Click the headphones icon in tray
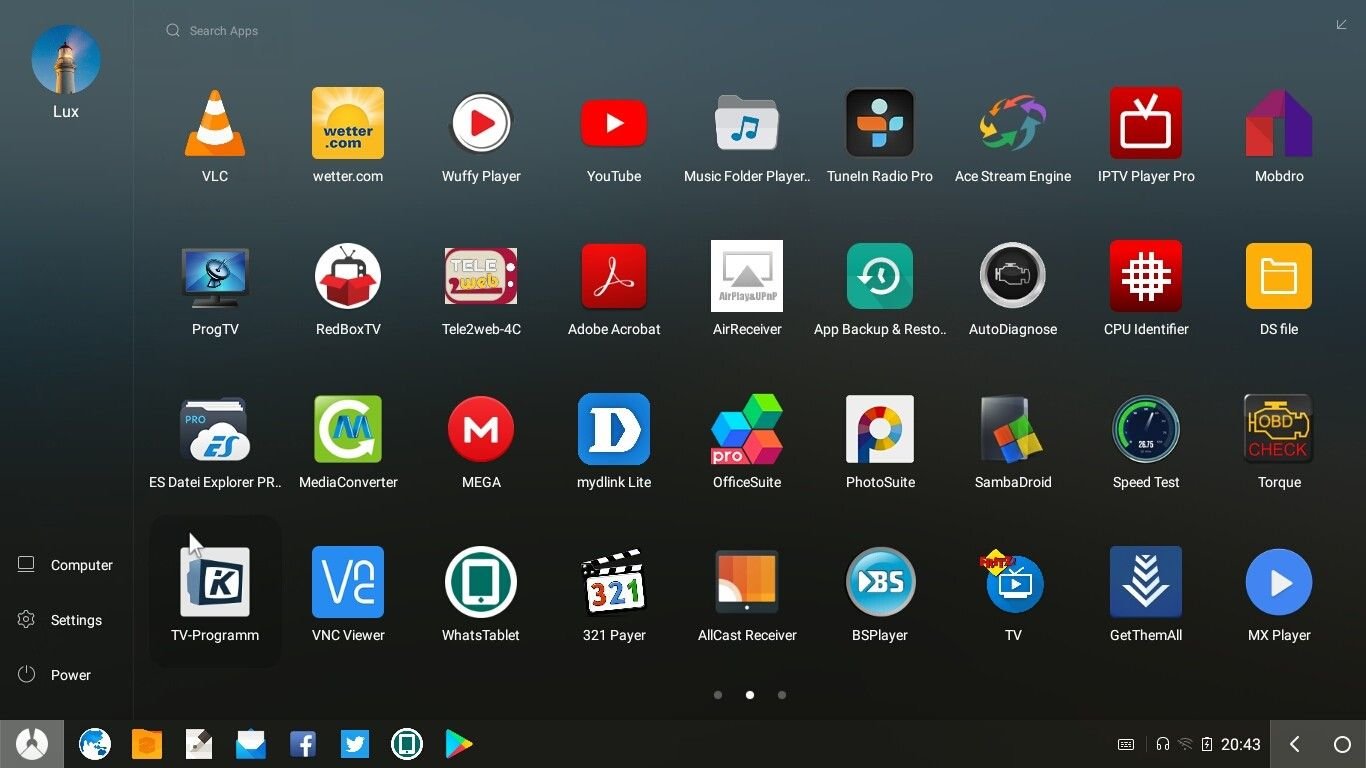The height and width of the screenshot is (768, 1366). [x=1163, y=744]
